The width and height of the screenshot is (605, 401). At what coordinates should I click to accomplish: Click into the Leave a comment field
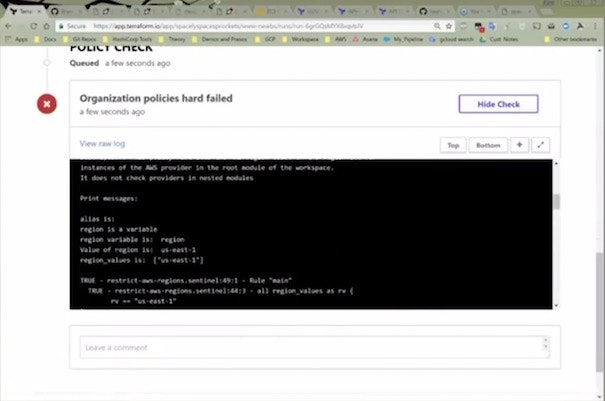314,347
